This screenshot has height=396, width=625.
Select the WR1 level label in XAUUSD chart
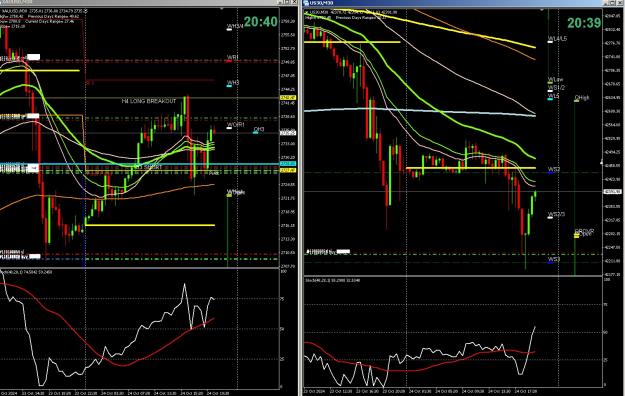point(232,57)
